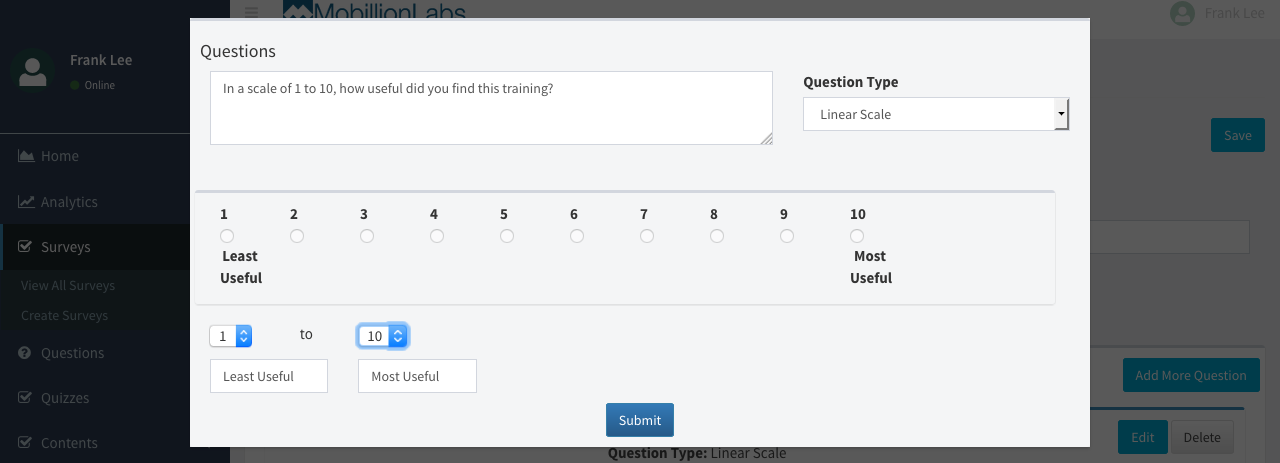Select radio button for rating 5
1280x463 pixels.
click(x=507, y=236)
